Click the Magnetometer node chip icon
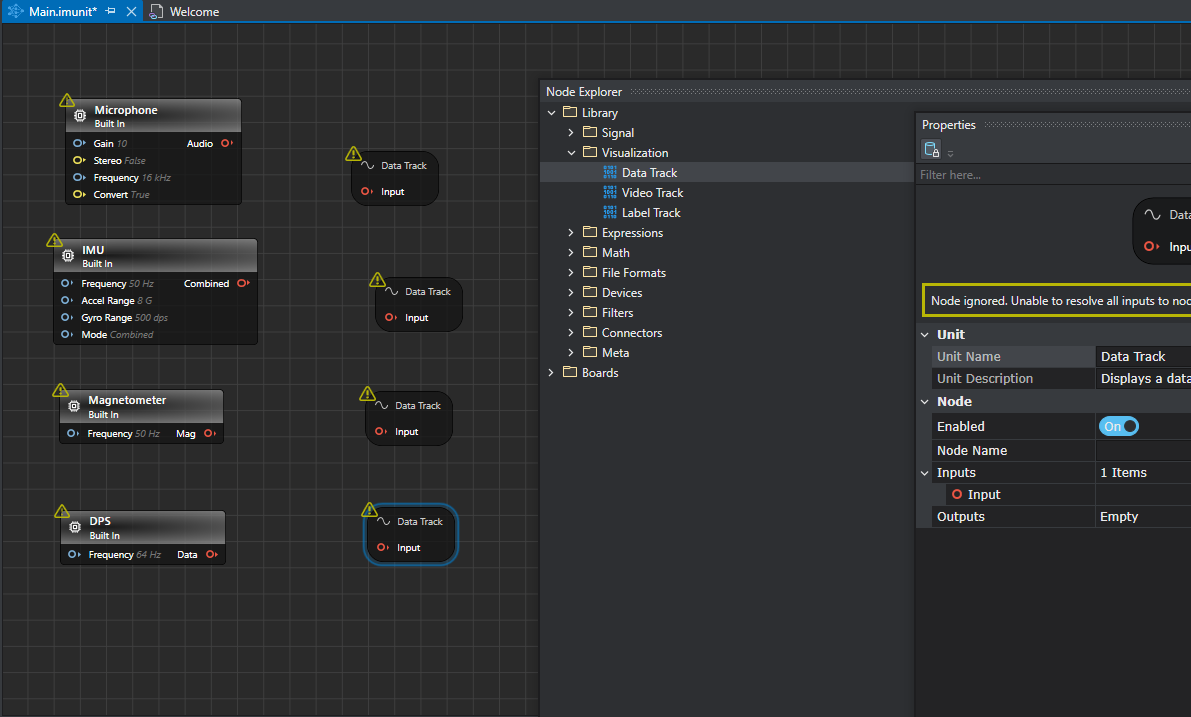1191x717 pixels. [x=74, y=406]
